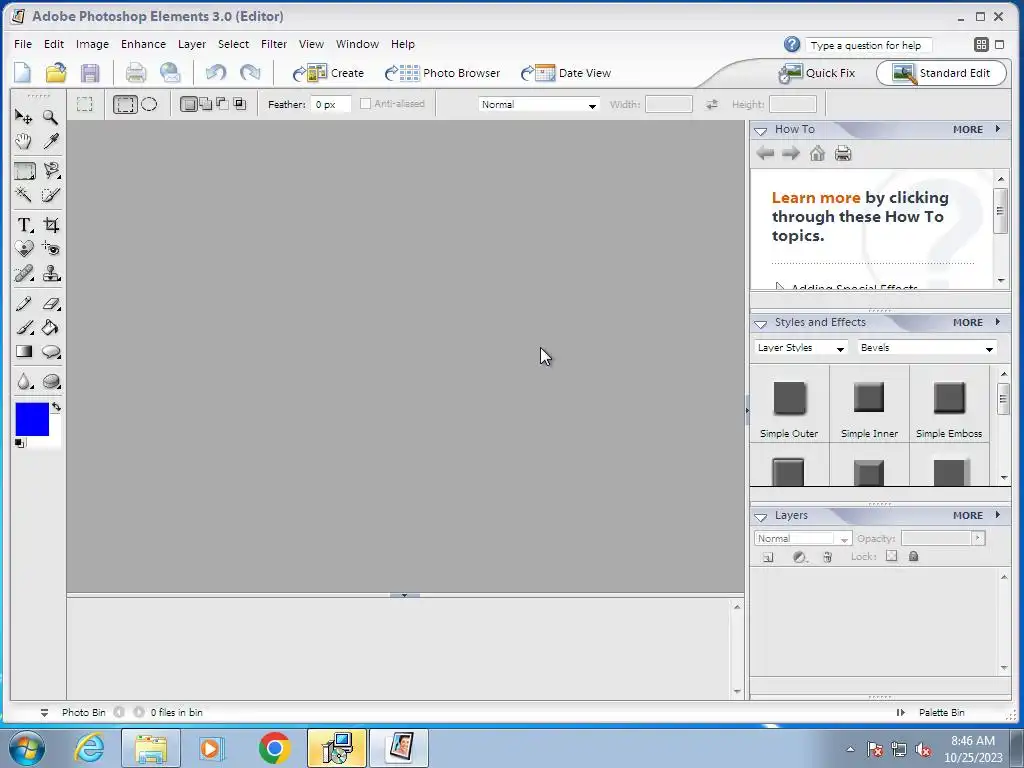This screenshot has width=1024, height=768.
Task: Select the Healing Brush bandage tool
Action: click(x=24, y=274)
